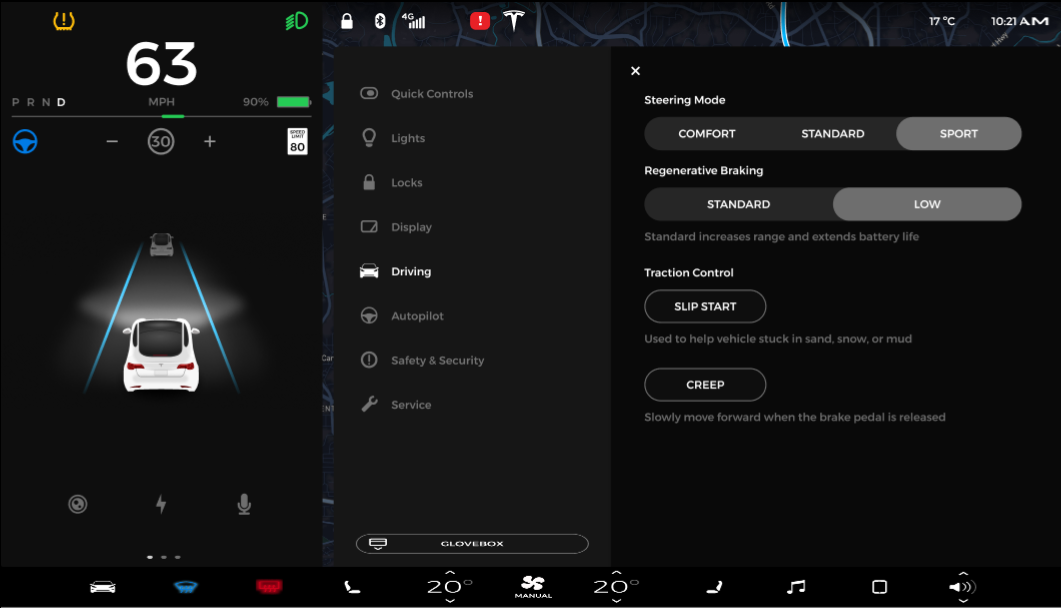Tap the energy lightning icon on the cluster
This screenshot has width=1061, height=608.
tap(162, 504)
